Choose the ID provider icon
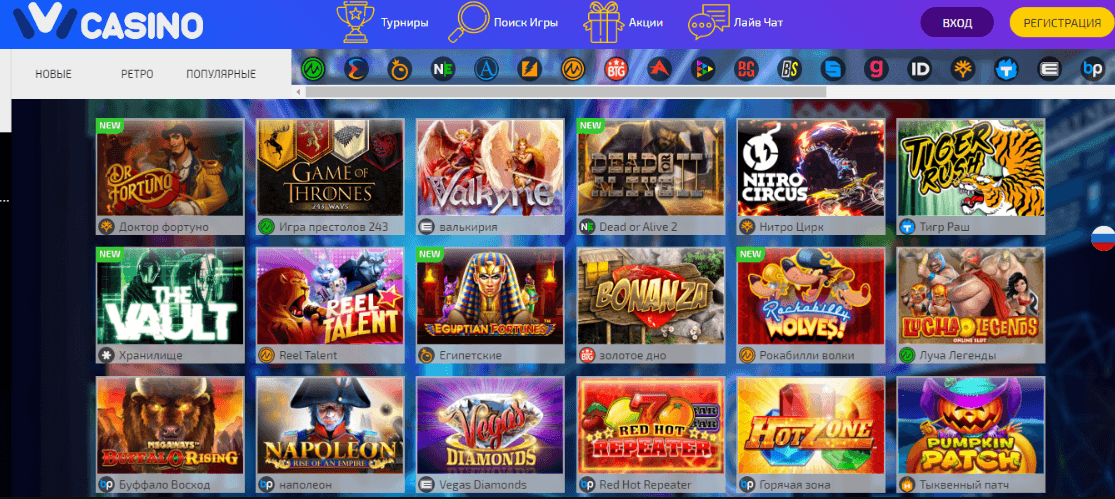 pyautogui.click(x=919, y=69)
